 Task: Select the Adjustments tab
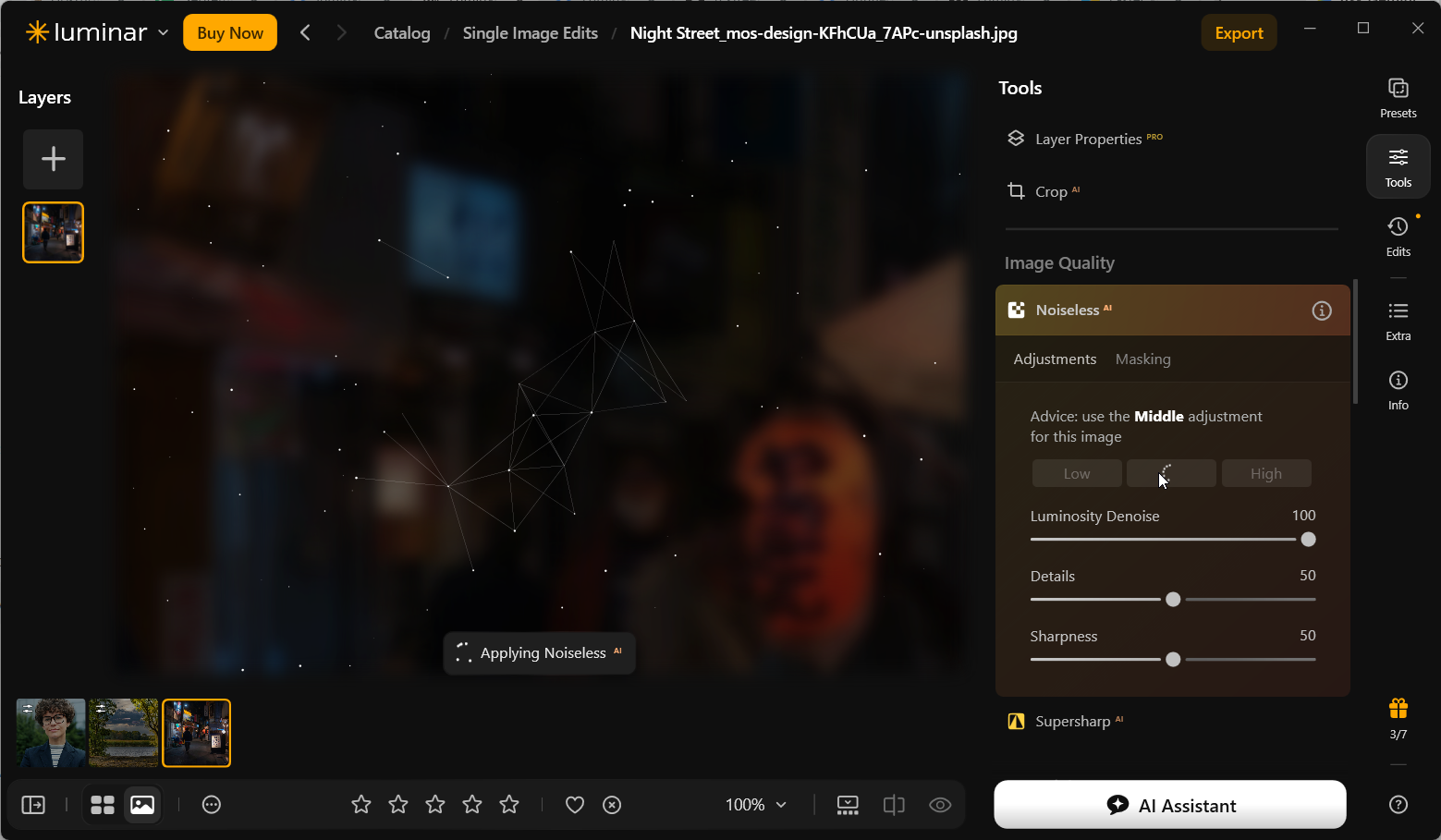tap(1055, 359)
